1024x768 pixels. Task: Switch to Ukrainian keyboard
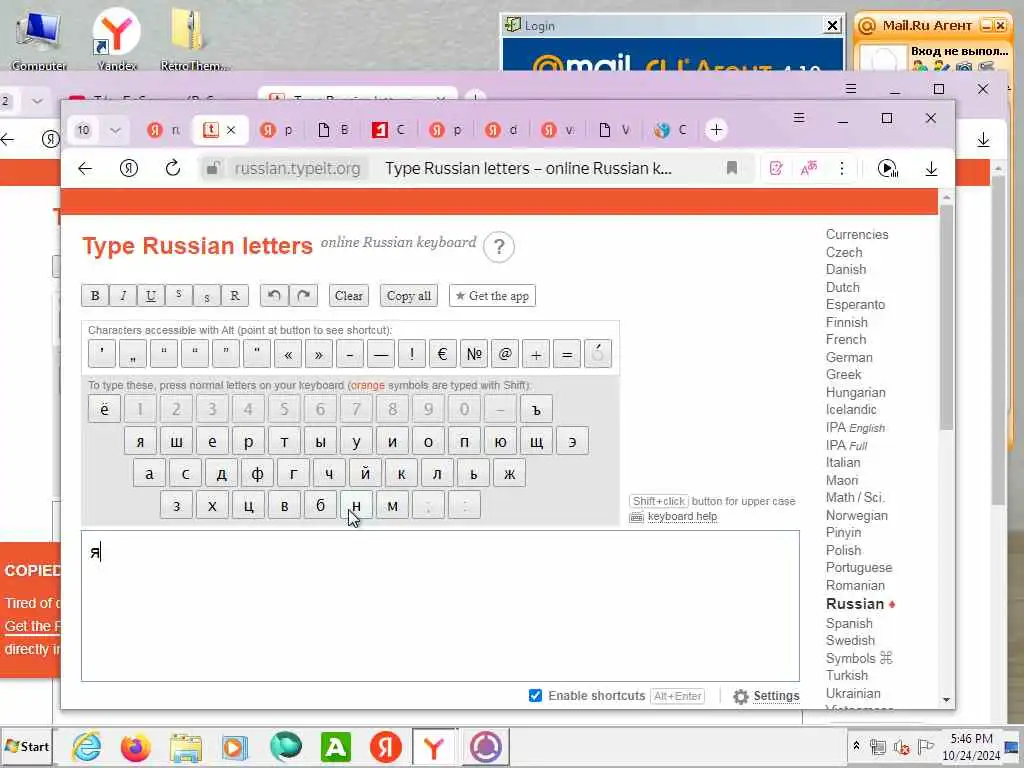853,694
